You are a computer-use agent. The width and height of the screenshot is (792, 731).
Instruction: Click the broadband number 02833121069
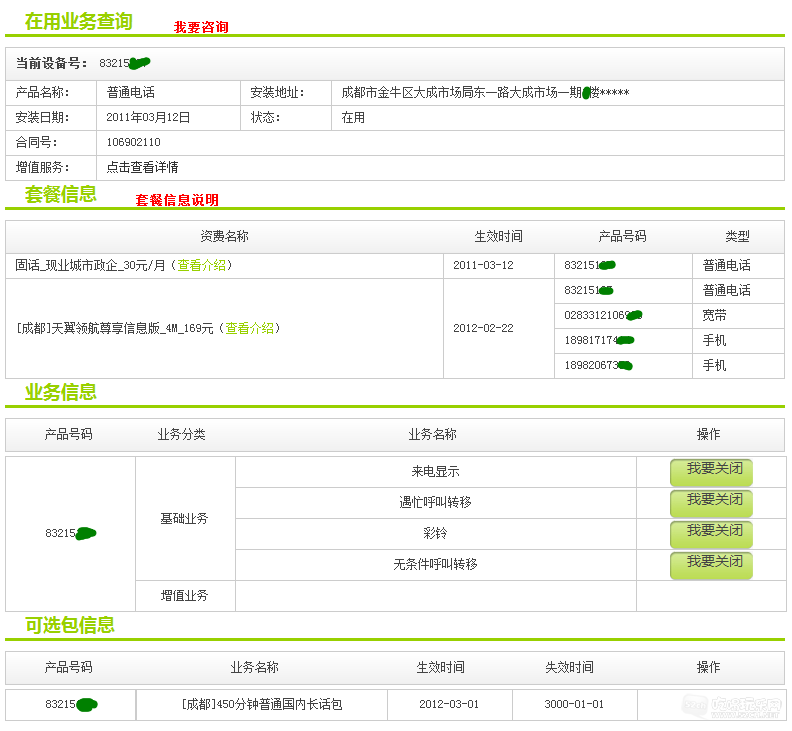[x=603, y=315]
